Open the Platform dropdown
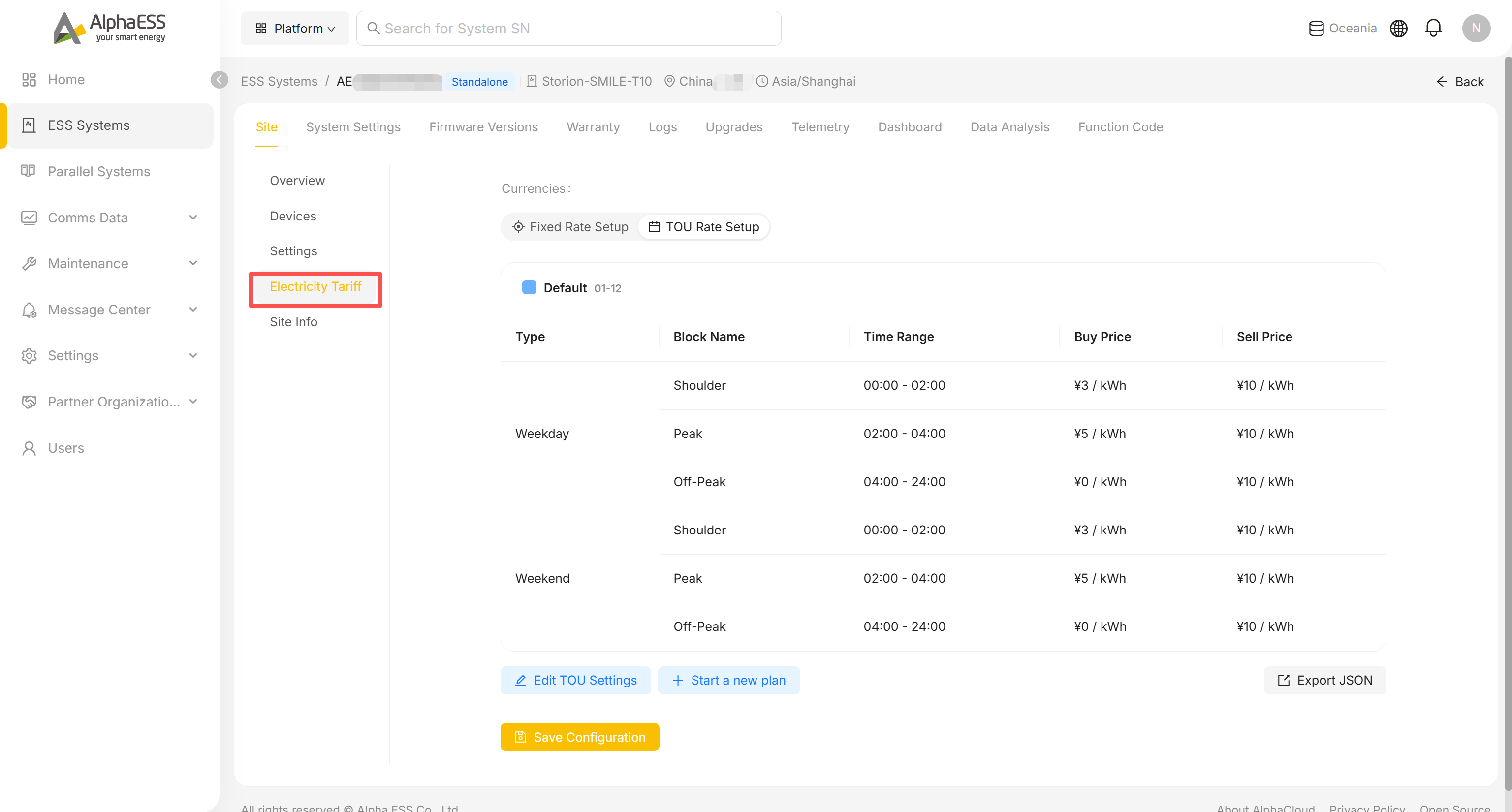Viewport: 1512px width, 812px height. [x=295, y=28]
